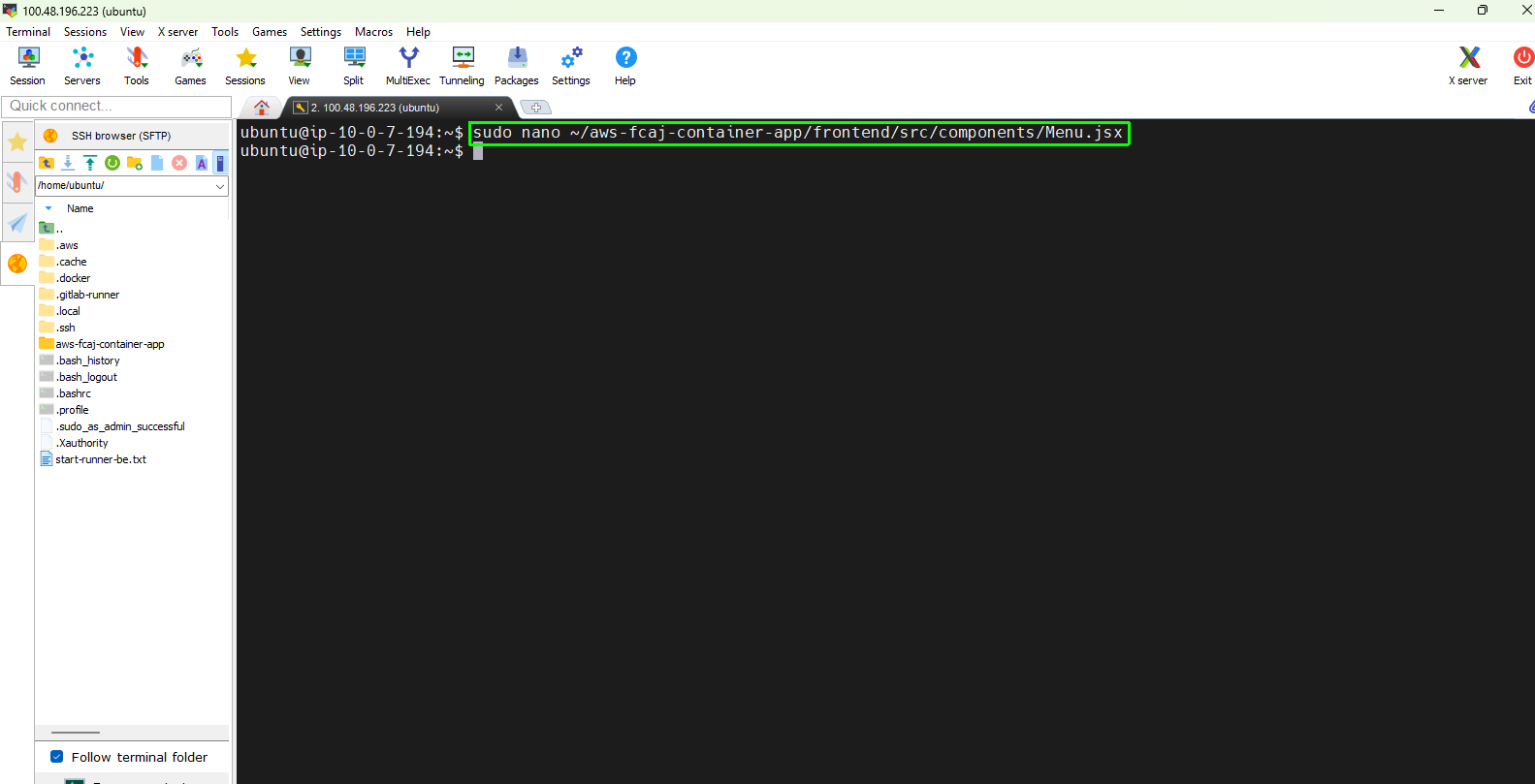Select the Split terminal toolbar icon
Viewport: 1535px width, 784px height.
tap(354, 66)
